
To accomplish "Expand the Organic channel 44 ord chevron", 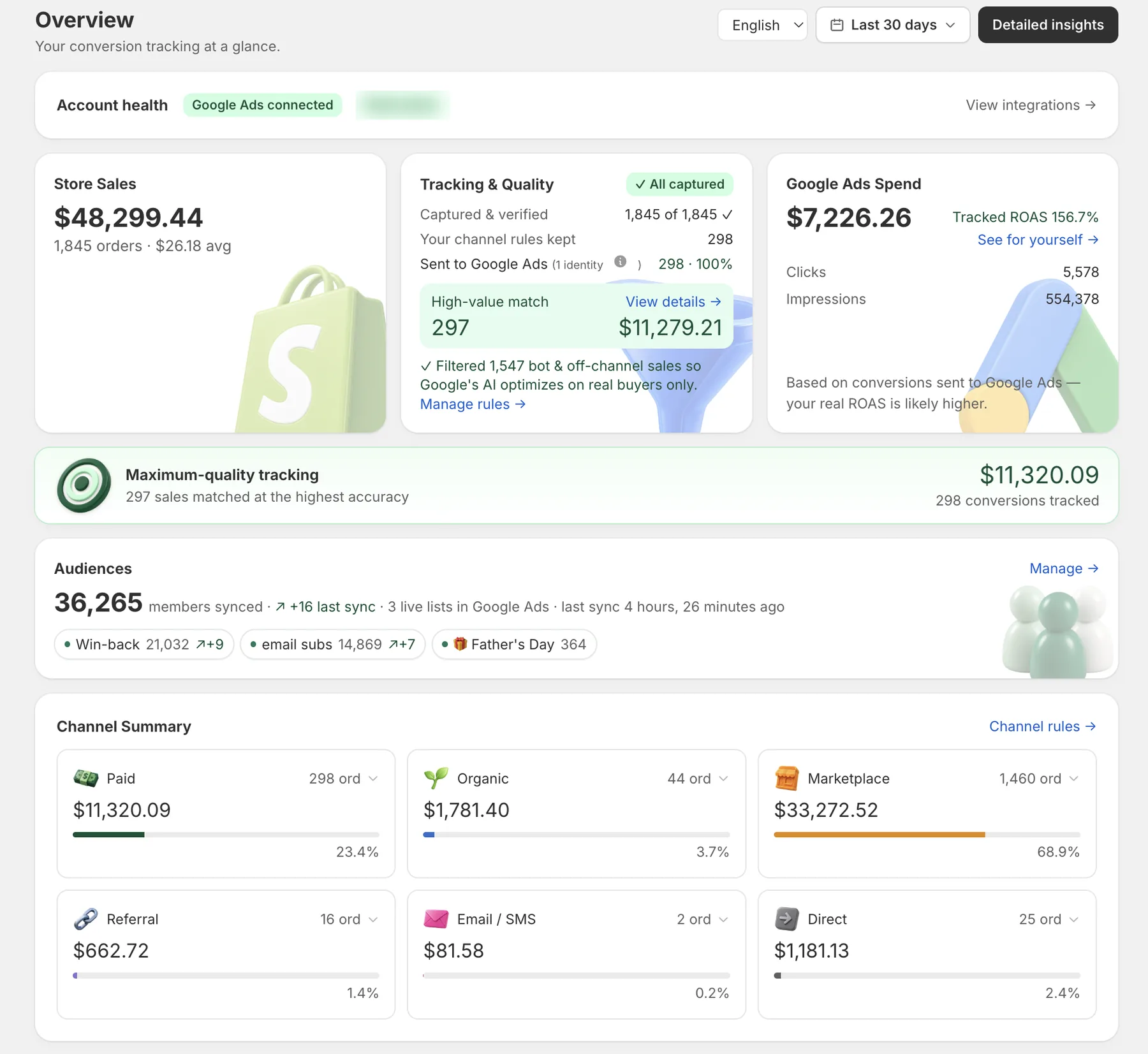I will [x=723, y=779].
